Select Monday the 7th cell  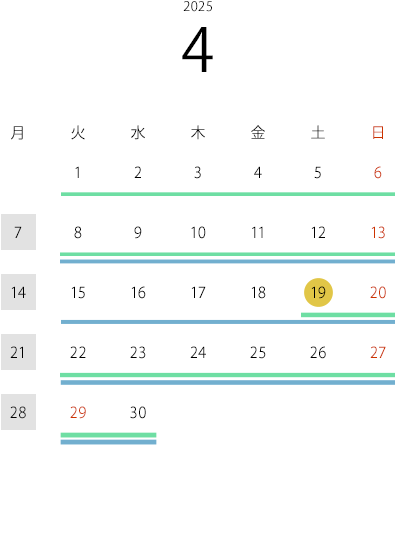coord(18,232)
